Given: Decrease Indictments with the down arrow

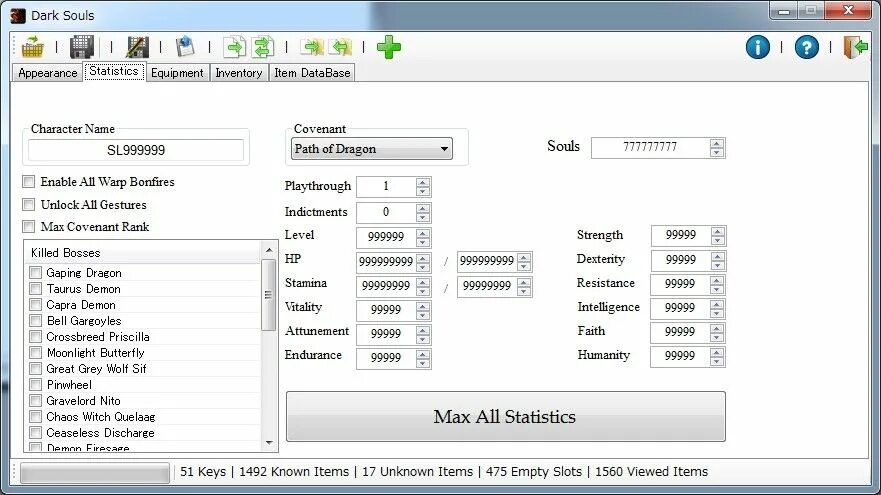Looking at the screenshot, I should (423, 218).
